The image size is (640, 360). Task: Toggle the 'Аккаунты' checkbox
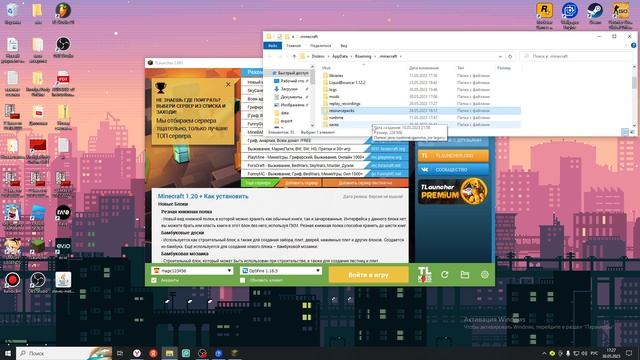(154, 280)
